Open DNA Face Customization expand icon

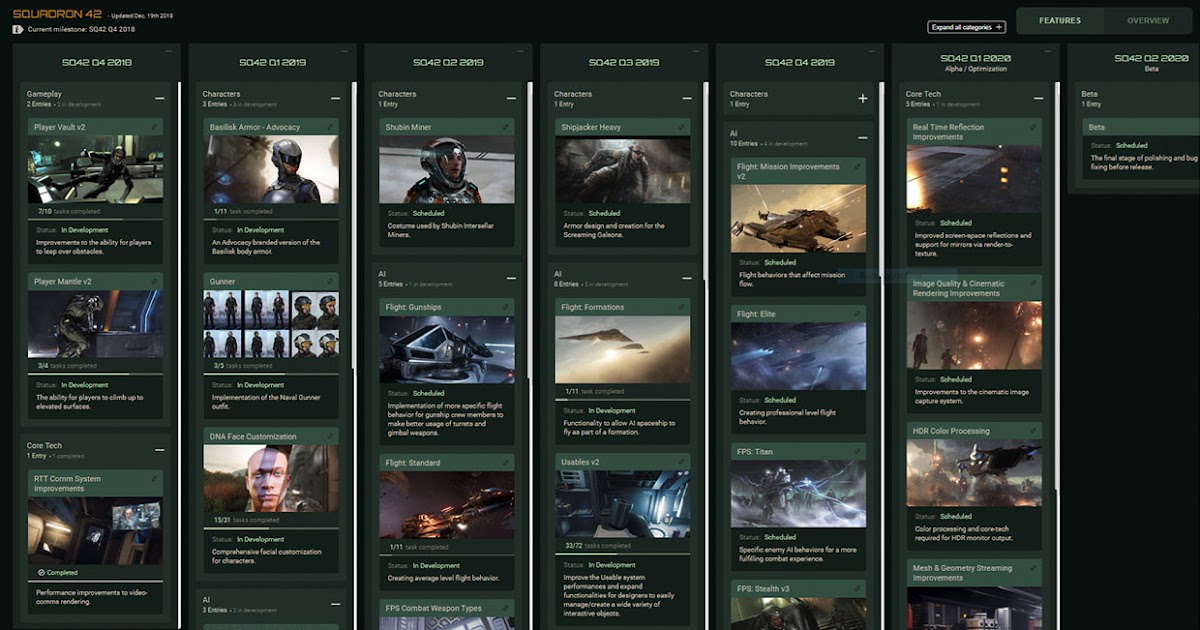coord(330,436)
